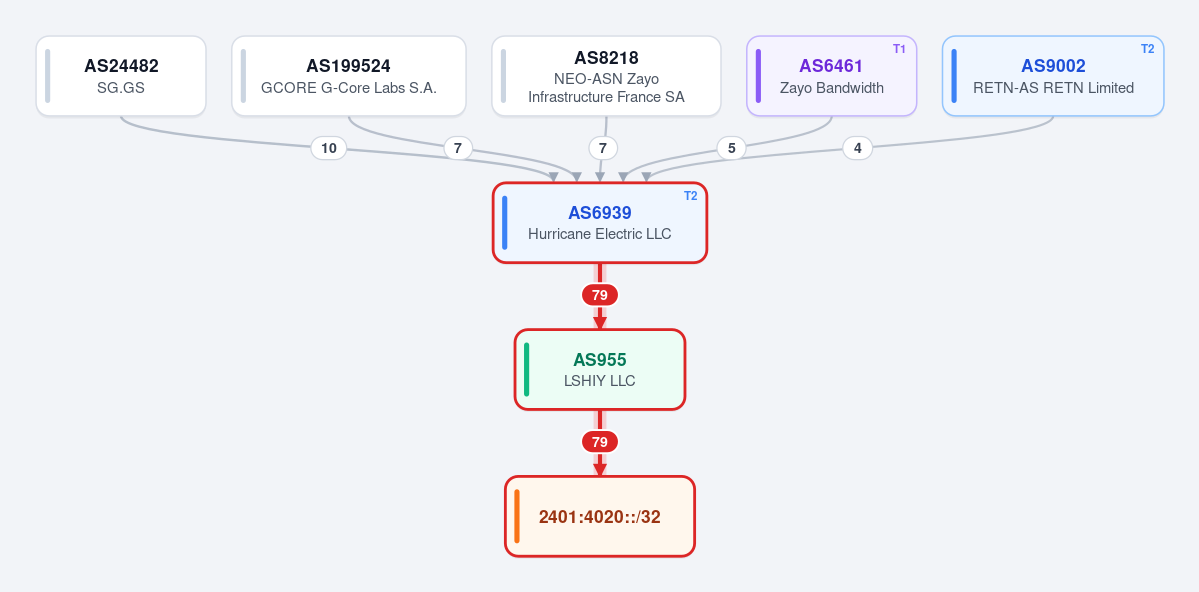
Task: Click the AS9002 RETN Limited node
Action: pos(1053,76)
